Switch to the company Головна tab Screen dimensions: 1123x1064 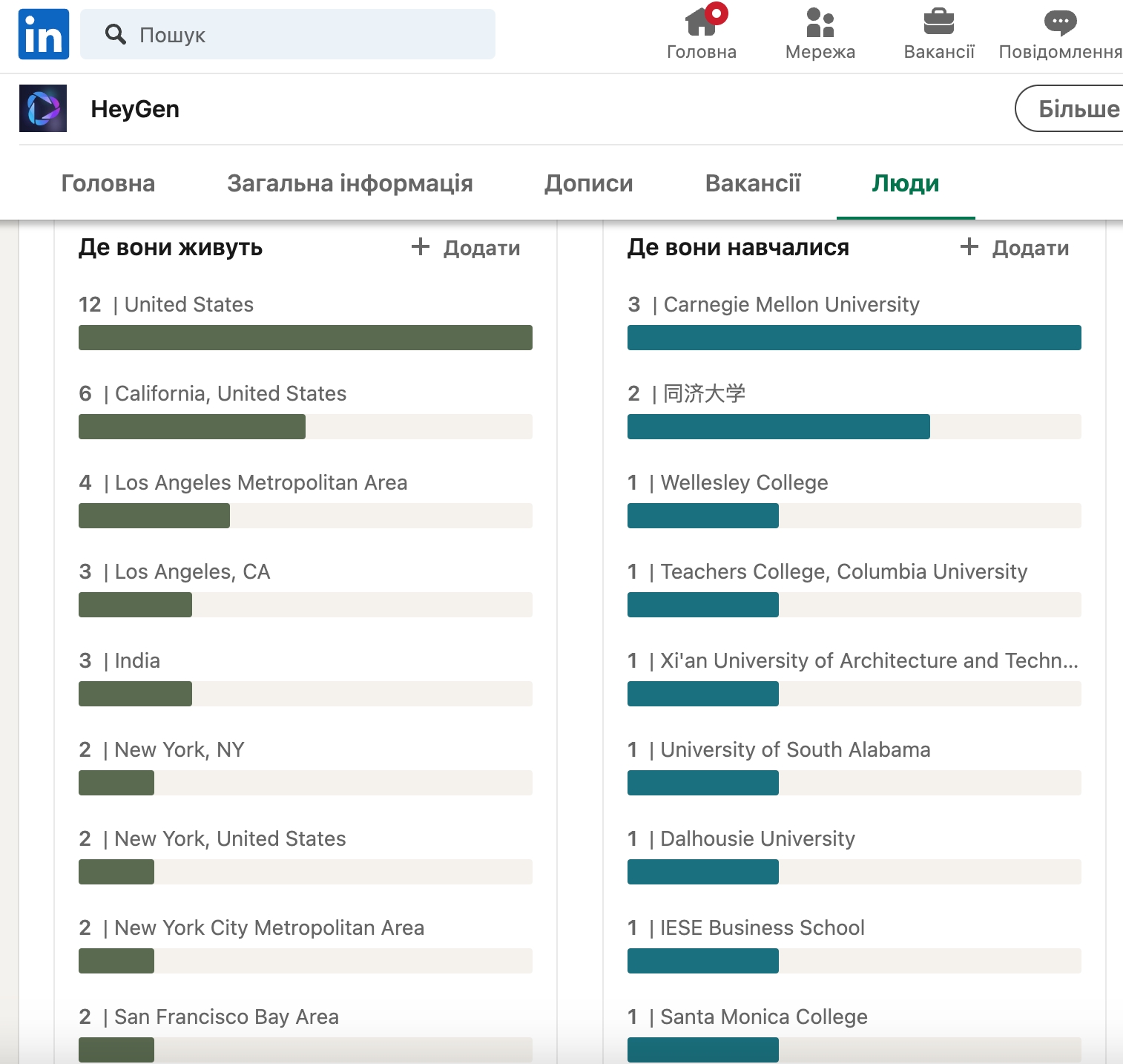[108, 183]
